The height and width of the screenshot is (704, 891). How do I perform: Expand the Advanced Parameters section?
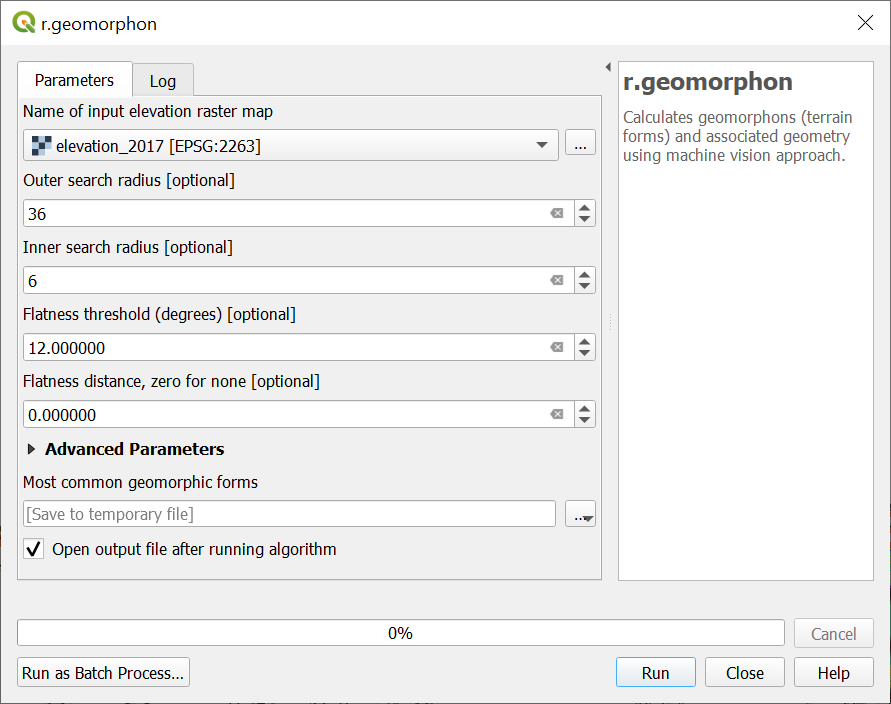[32, 450]
